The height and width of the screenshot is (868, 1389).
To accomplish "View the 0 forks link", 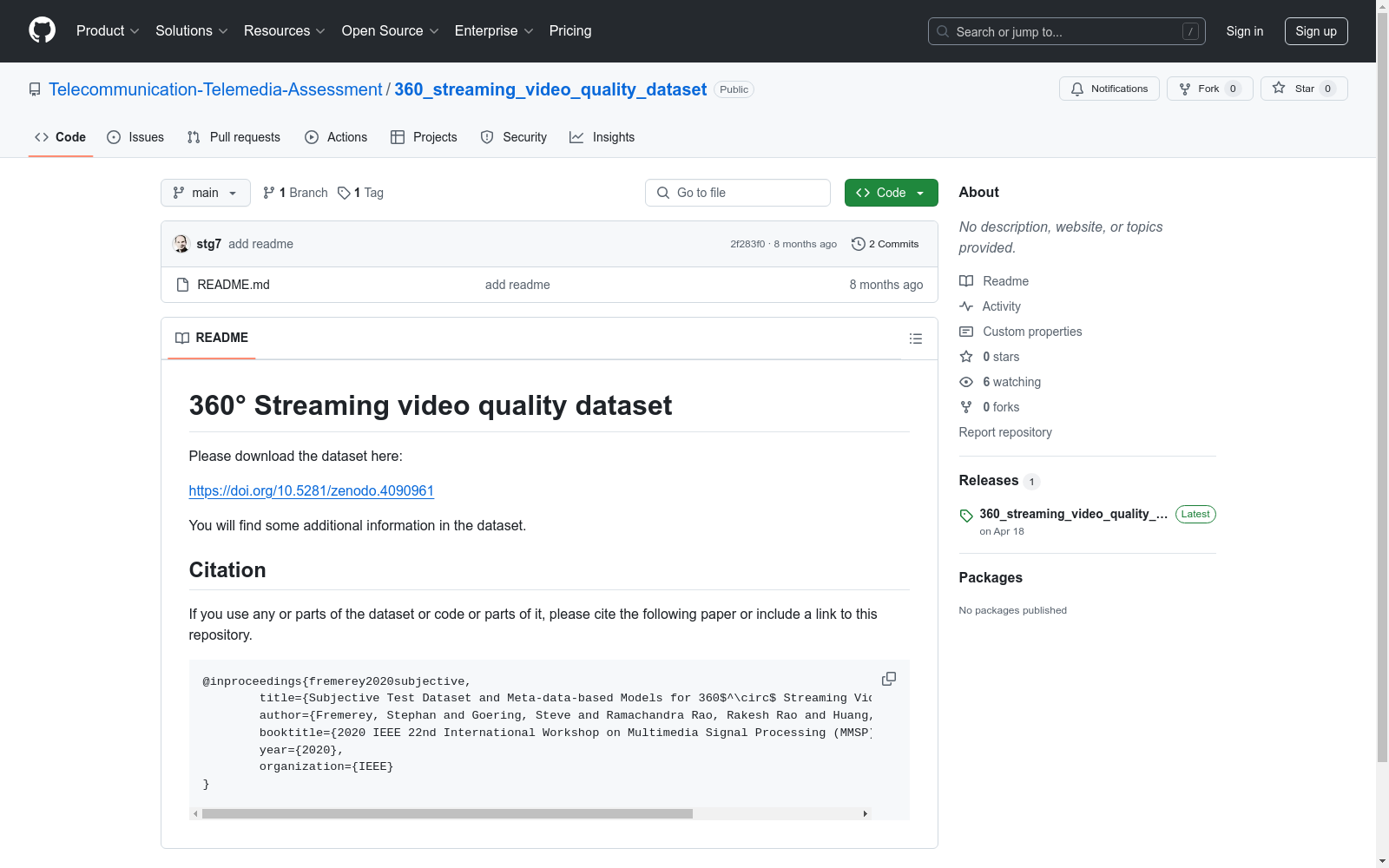I will [x=990, y=407].
